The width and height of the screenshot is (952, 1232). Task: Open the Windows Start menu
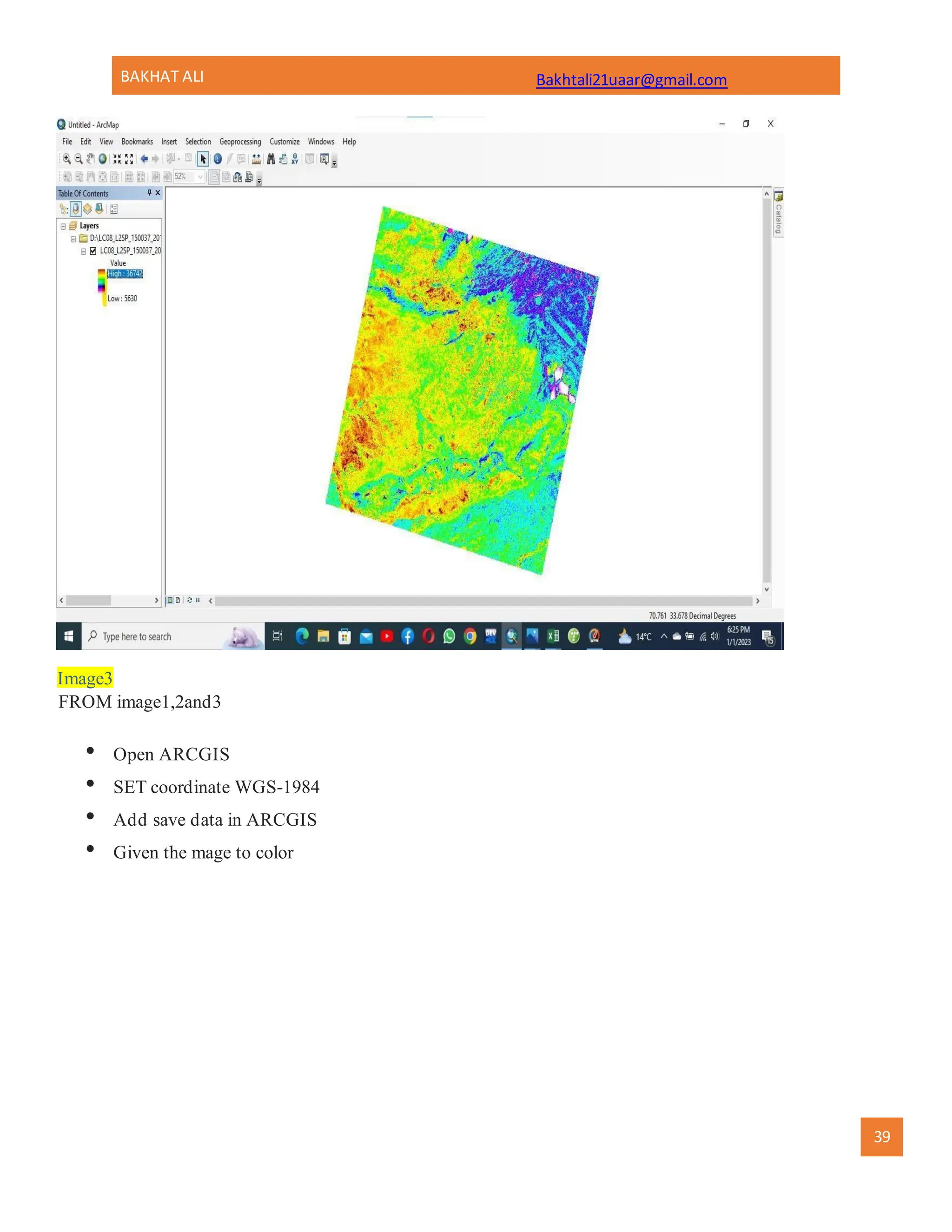69,636
